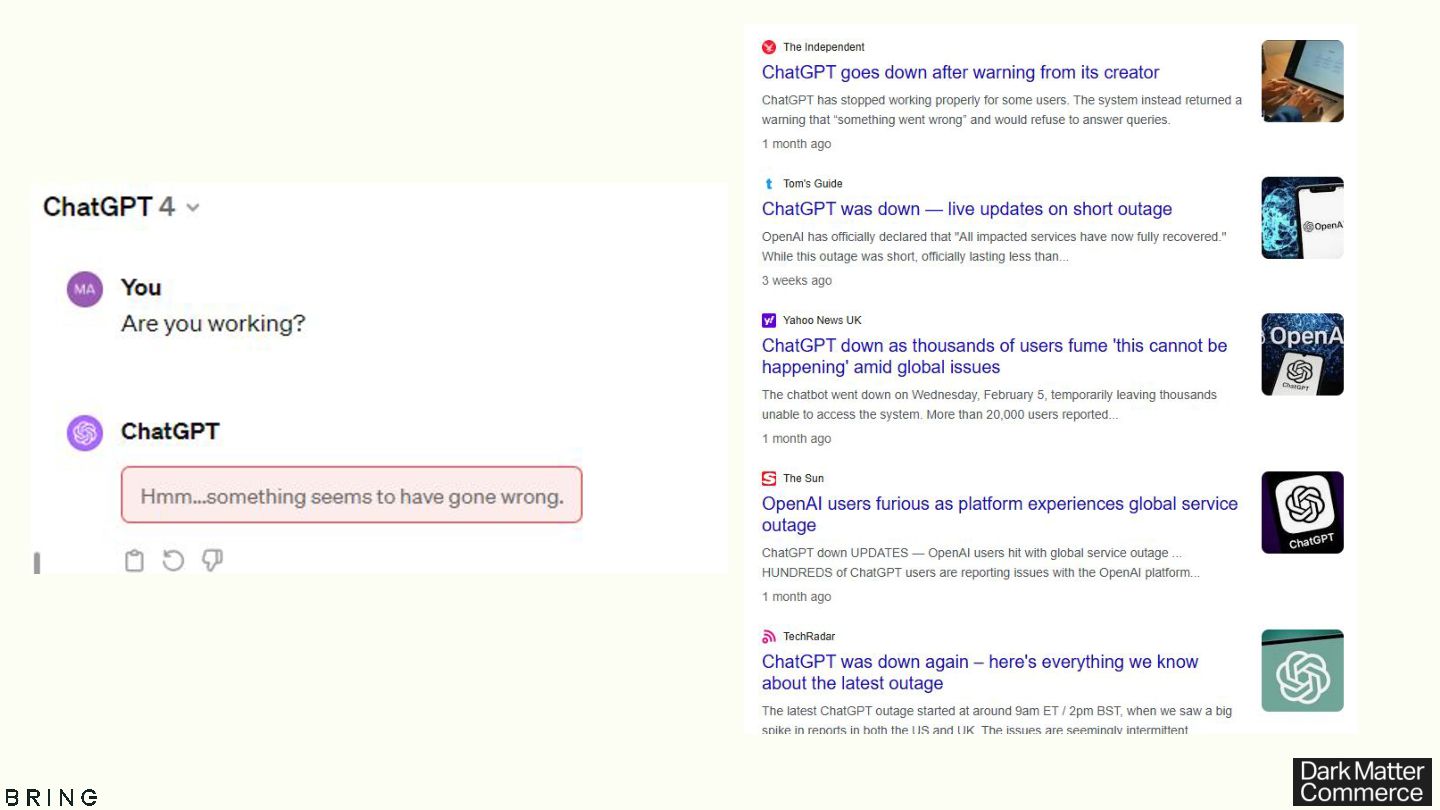Click 'TechRadar' source name
Image resolution: width=1440 pixels, height=810 pixels.
click(x=809, y=637)
